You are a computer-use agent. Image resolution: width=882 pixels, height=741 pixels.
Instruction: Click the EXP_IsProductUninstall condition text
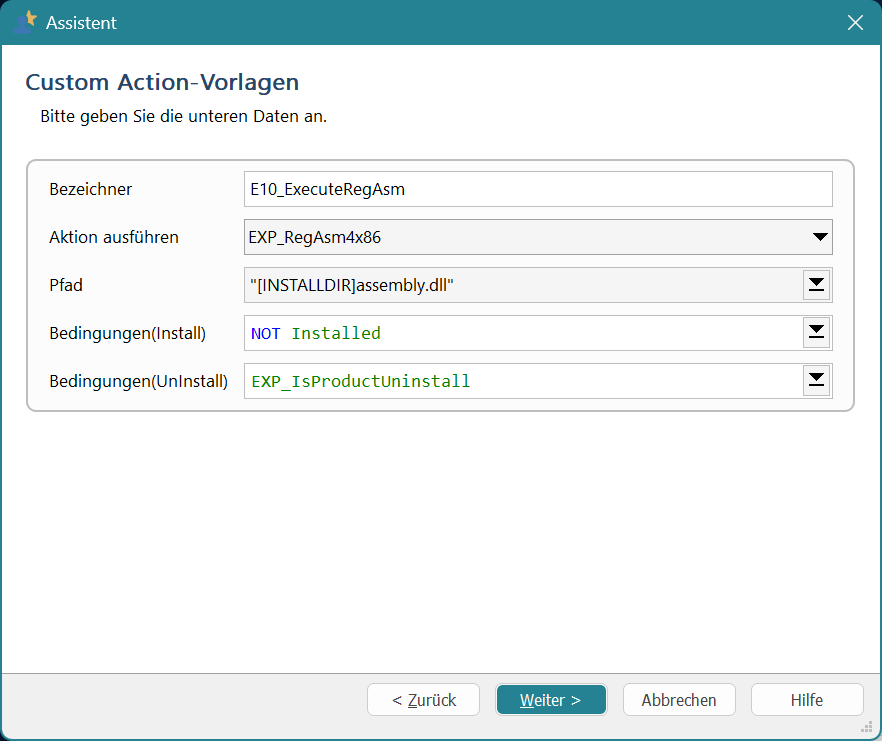click(x=361, y=381)
